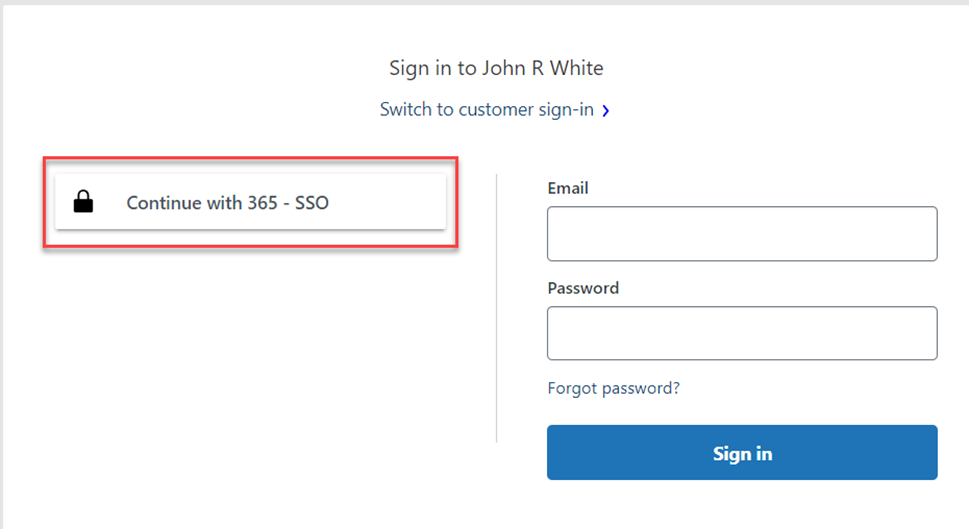Click the red highlight border around SSO button
This screenshot has height=529, width=969.
click(x=250, y=158)
